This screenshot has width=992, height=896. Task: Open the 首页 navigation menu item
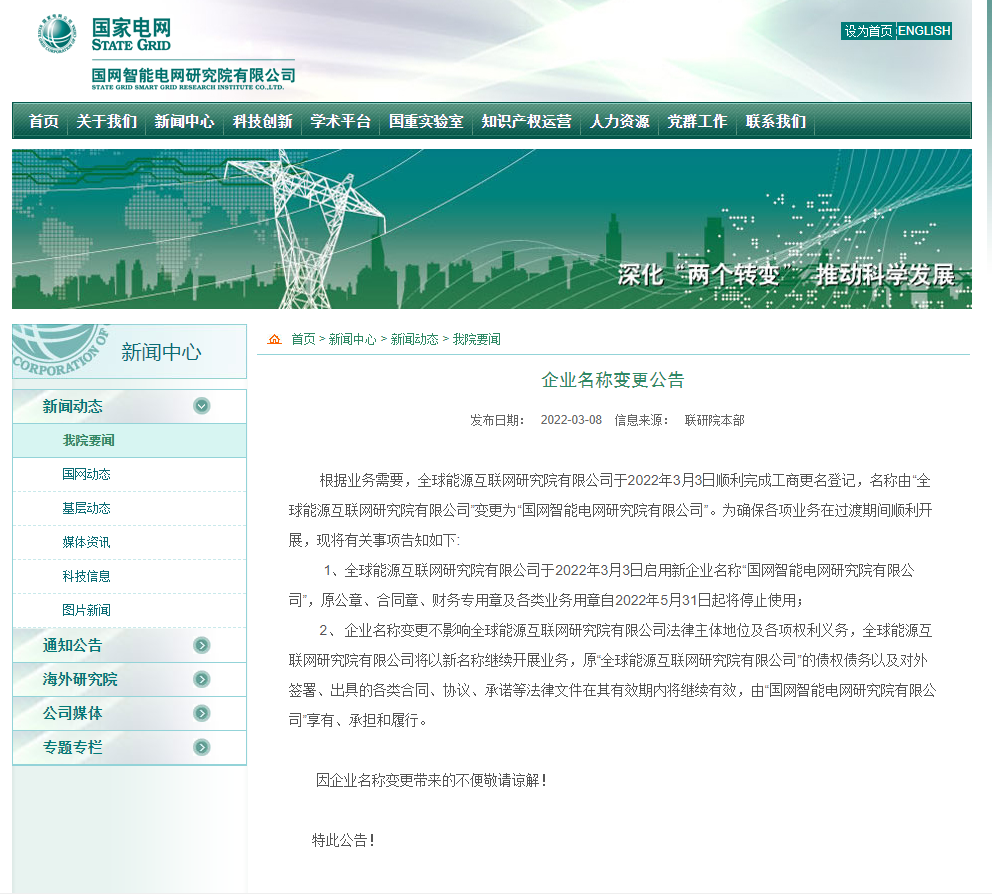(44, 121)
